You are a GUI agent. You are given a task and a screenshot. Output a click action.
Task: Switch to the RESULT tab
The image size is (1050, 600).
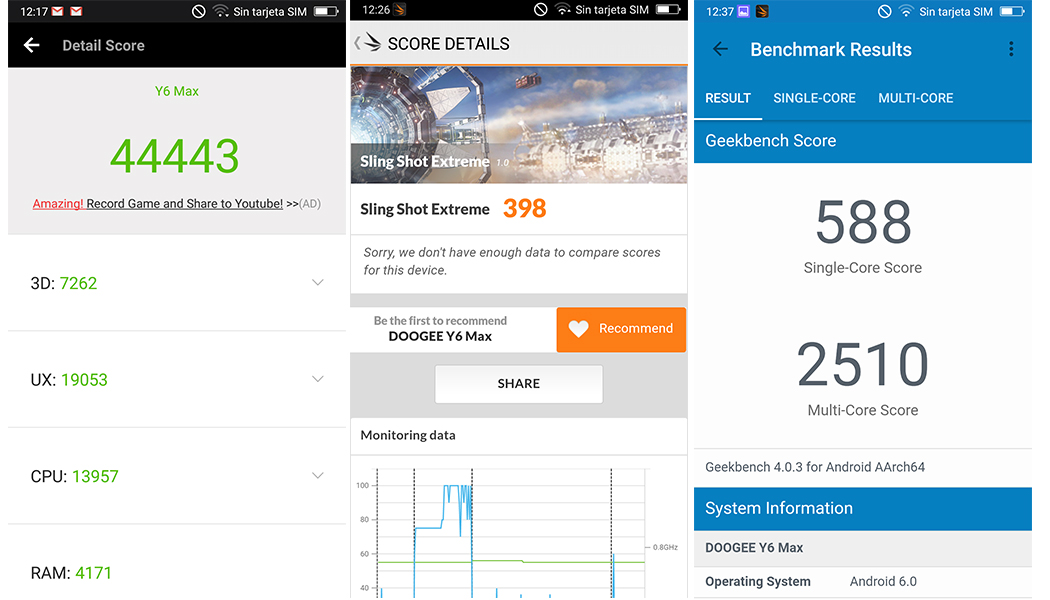728,98
